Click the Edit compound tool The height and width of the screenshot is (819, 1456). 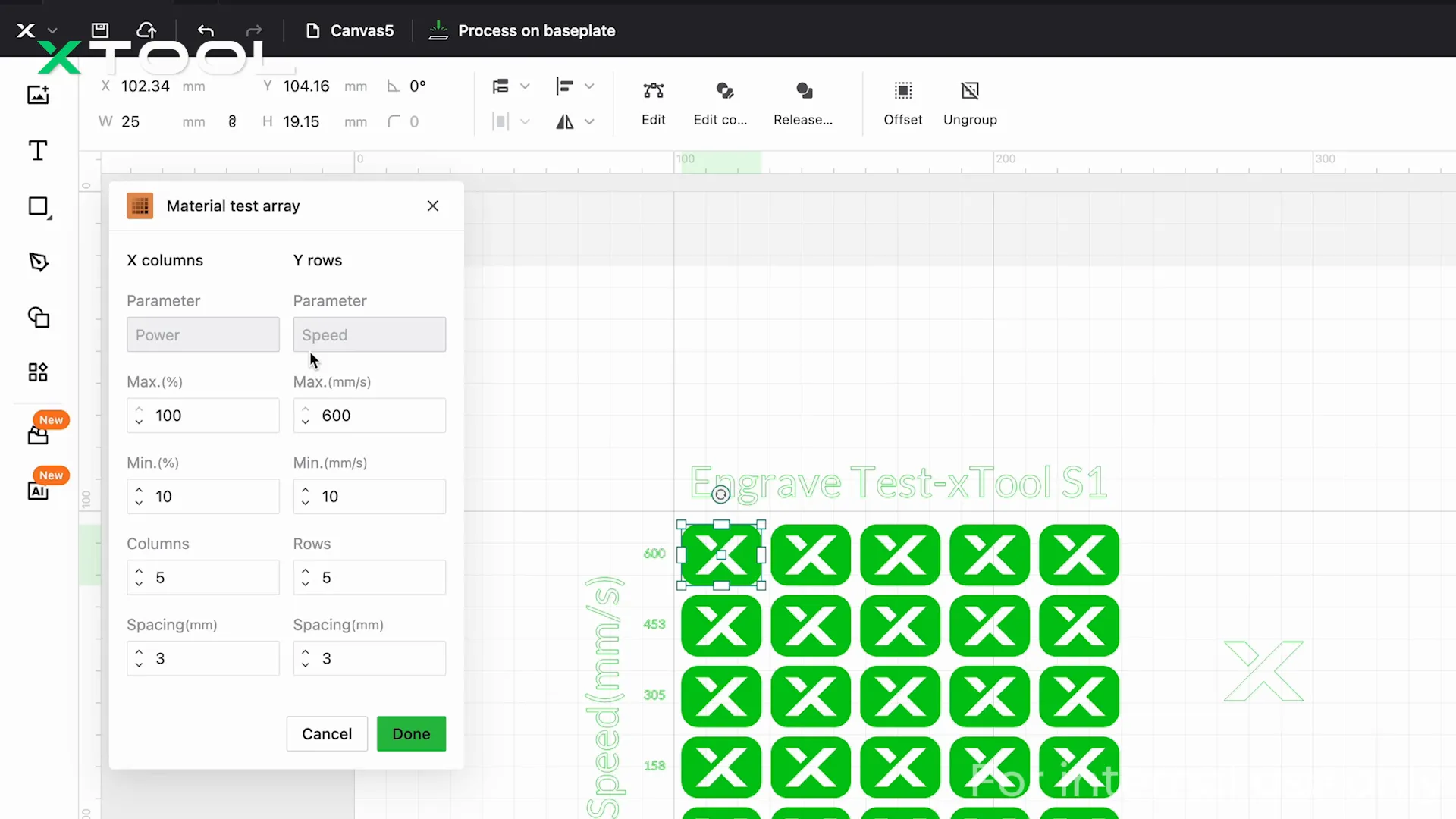click(720, 103)
